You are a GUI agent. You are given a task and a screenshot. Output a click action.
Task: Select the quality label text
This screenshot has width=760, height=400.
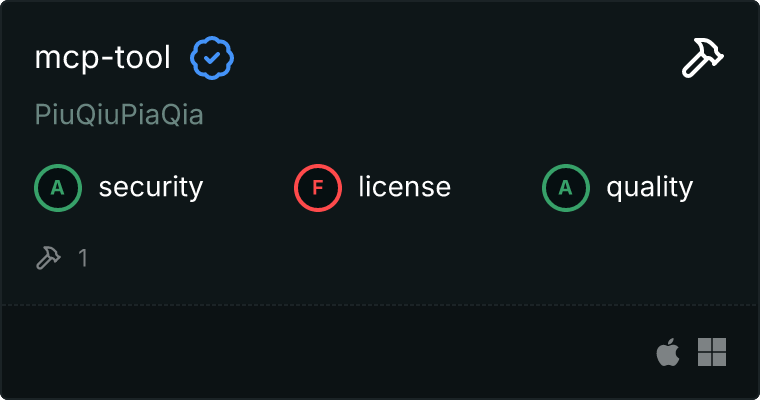[x=650, y=187]
